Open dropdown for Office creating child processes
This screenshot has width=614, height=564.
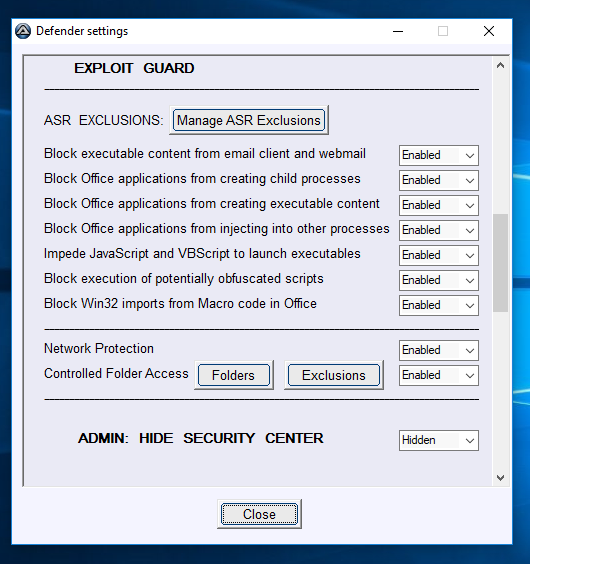pos(439,180)
